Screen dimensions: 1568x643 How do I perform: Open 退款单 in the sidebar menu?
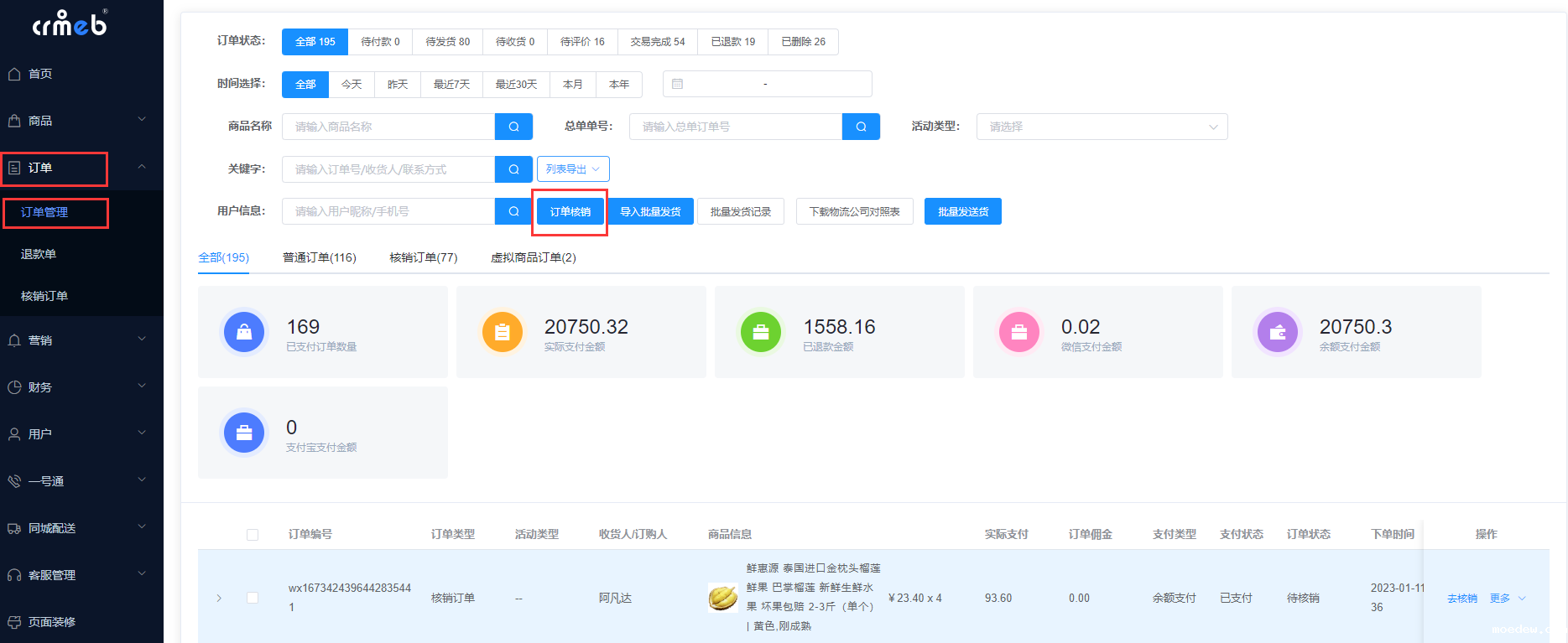tap(39, 254)
